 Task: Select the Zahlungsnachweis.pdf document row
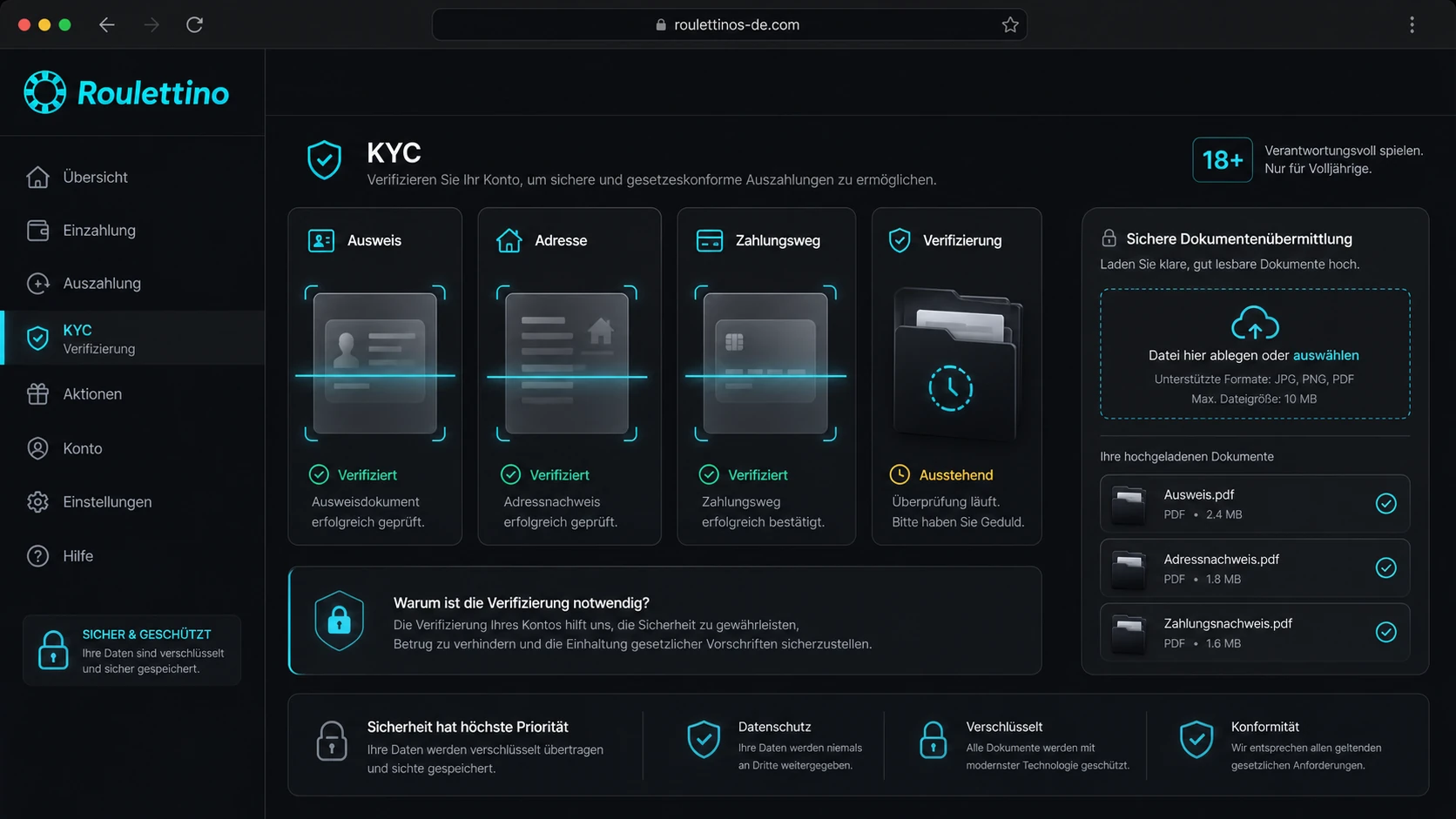(x=1255, y=632)
